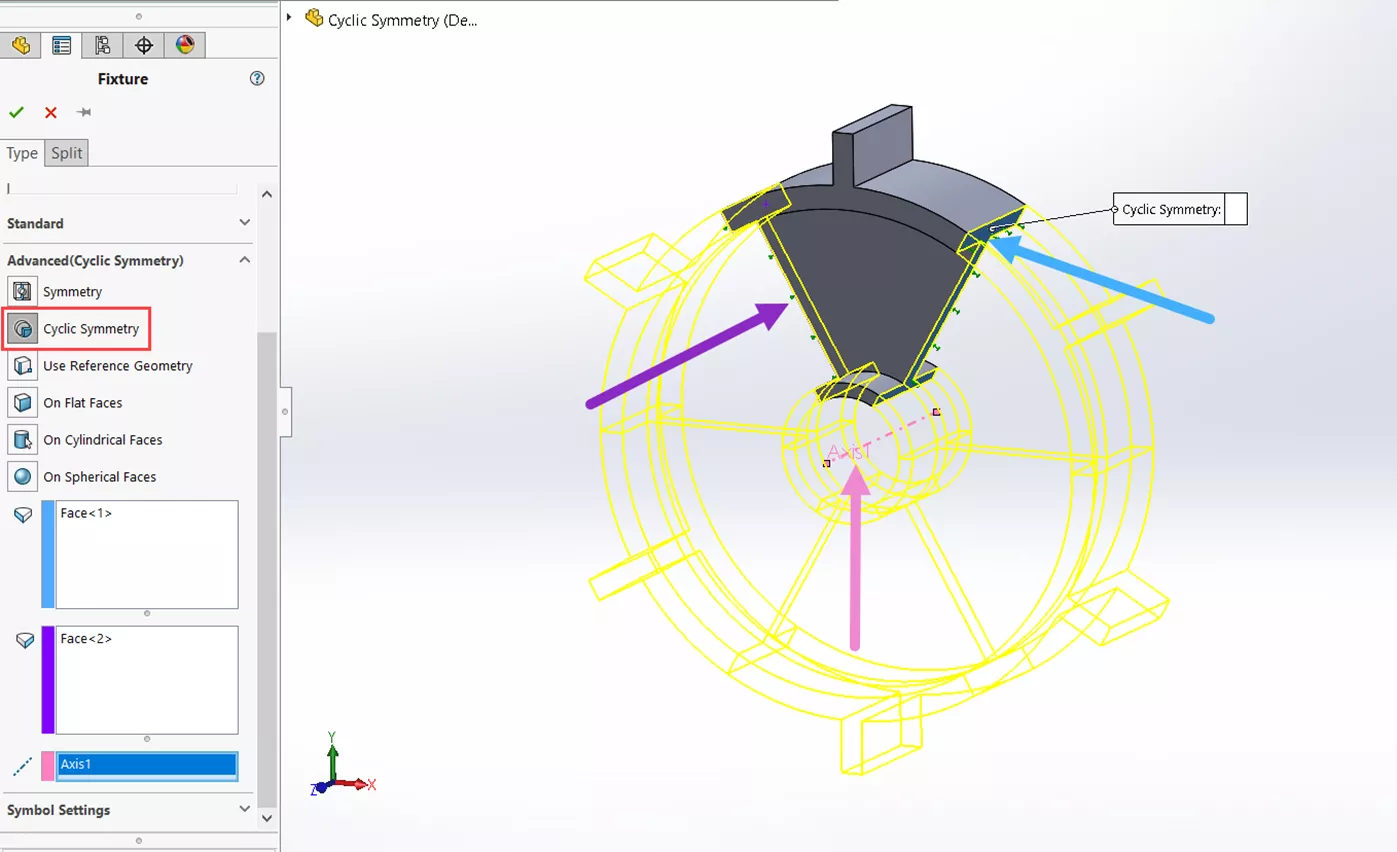
Task: Switch to the ConfigurationManager tab icon
Action: [x=102, y=45]
